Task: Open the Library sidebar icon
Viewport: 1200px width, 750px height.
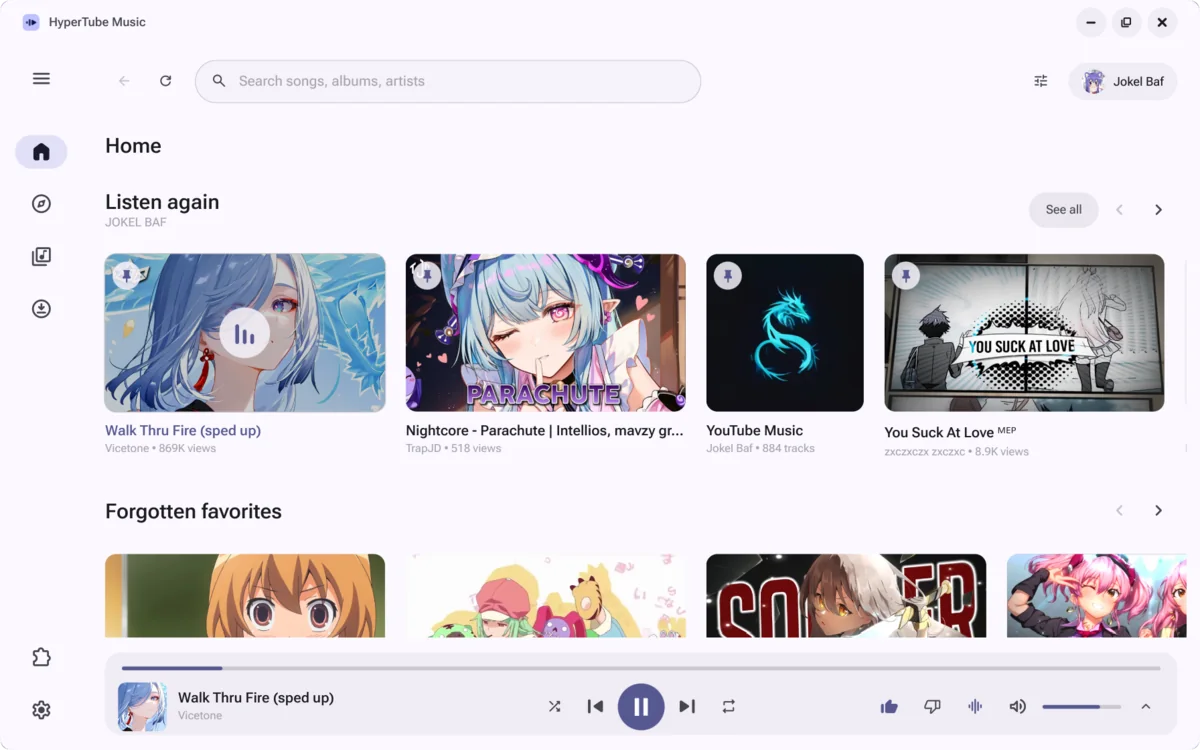Action: [41, 257]
